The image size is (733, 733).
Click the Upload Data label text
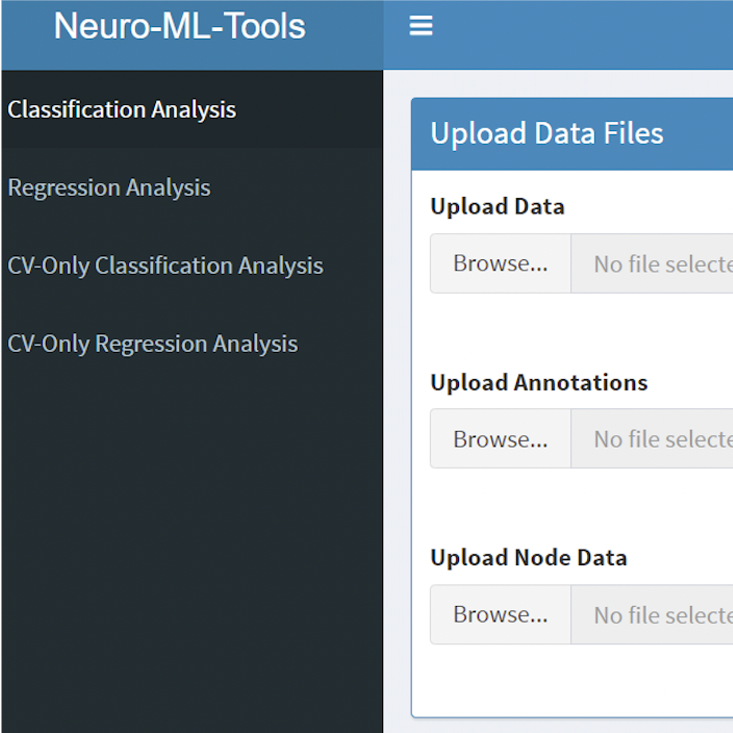pos(497,207)
